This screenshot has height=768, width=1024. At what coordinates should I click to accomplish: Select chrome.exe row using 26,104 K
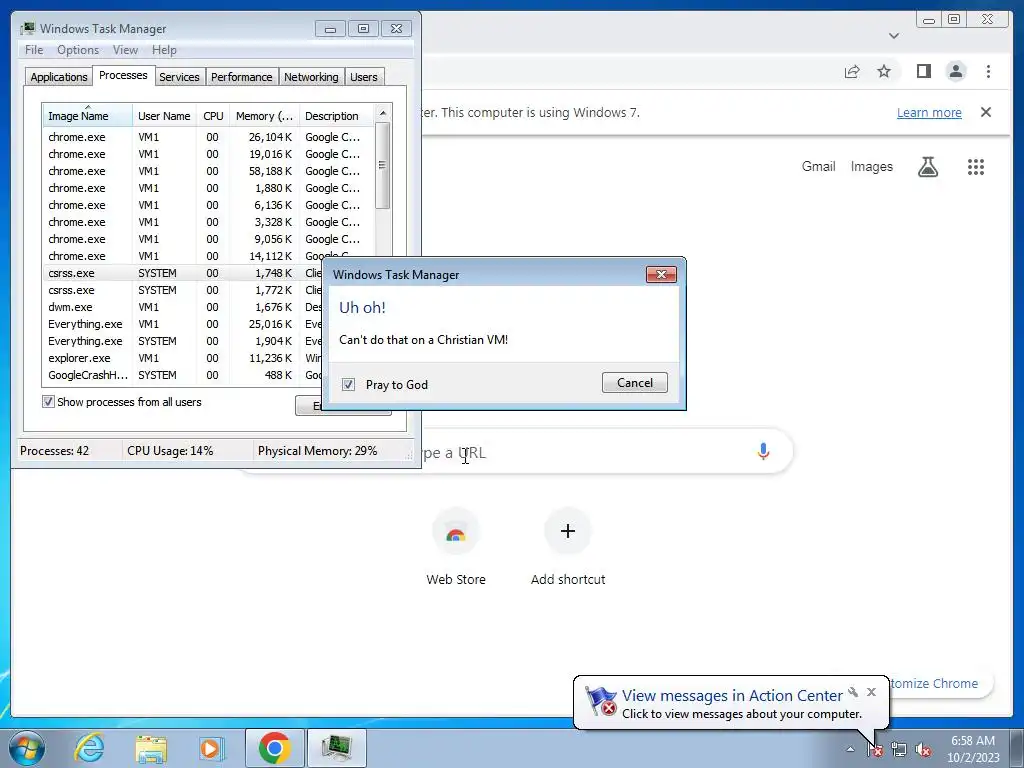209,137
